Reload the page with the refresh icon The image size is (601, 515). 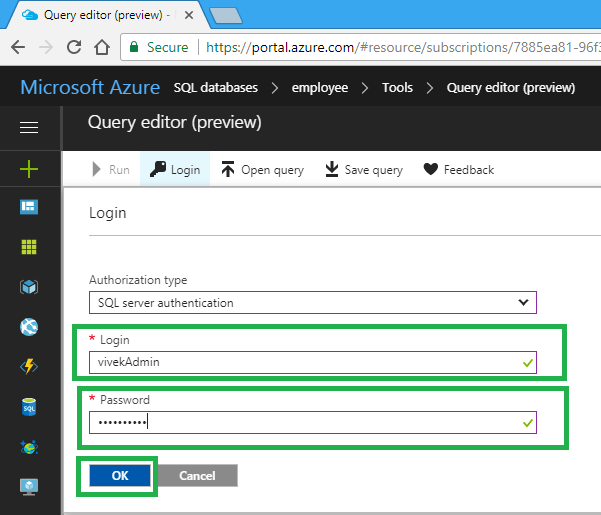[x=74, y=47]
